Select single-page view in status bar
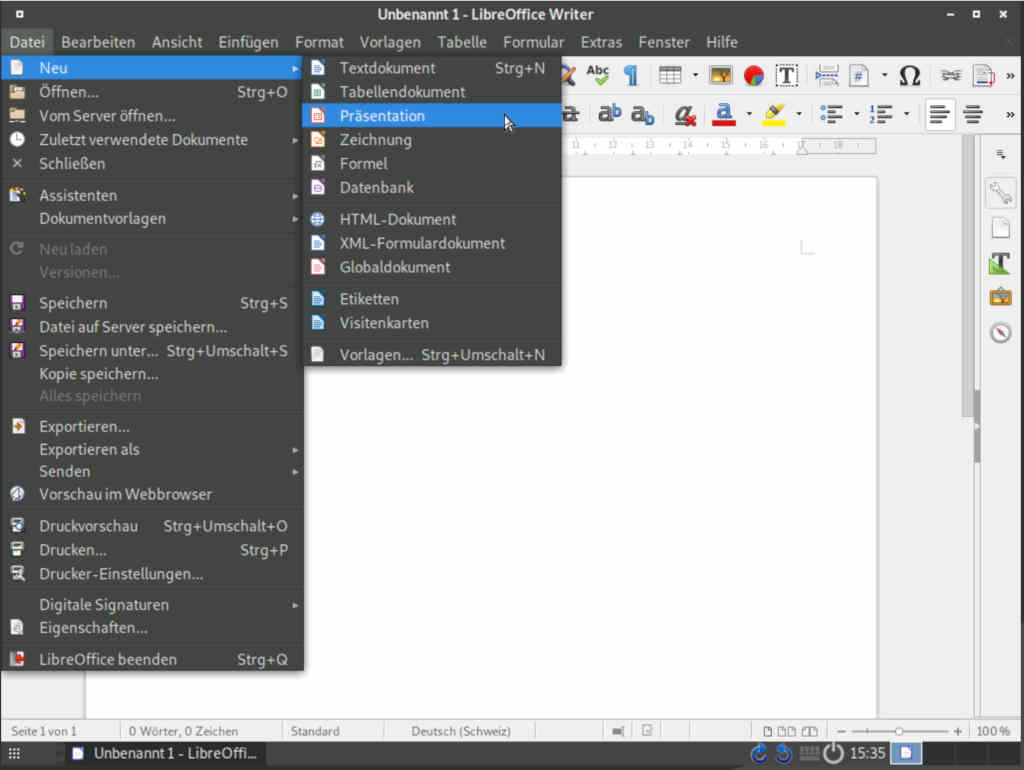The width and height of the screenshot is (1024, 770). (x=767, y=731)
